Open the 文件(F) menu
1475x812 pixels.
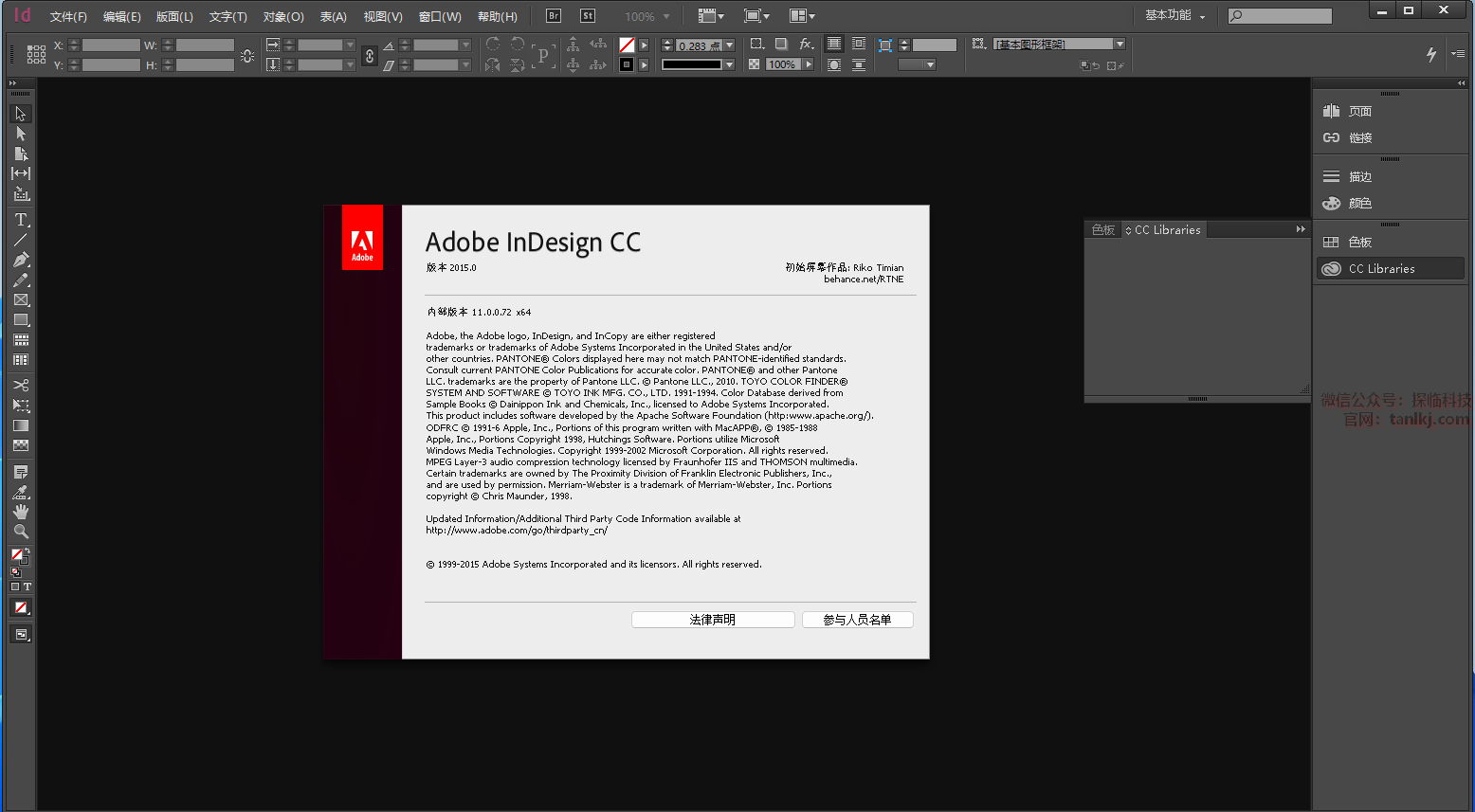point(68,17)
